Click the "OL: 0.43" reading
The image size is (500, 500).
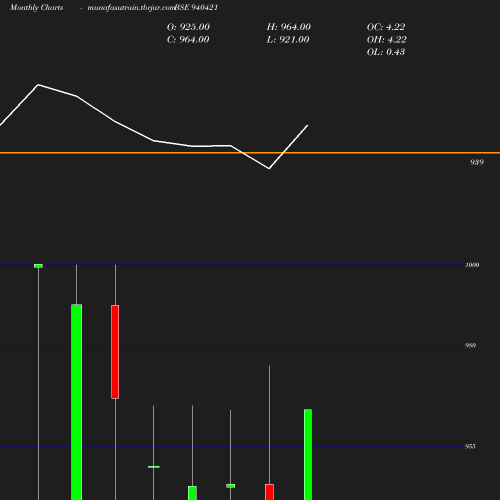[386, 52]
